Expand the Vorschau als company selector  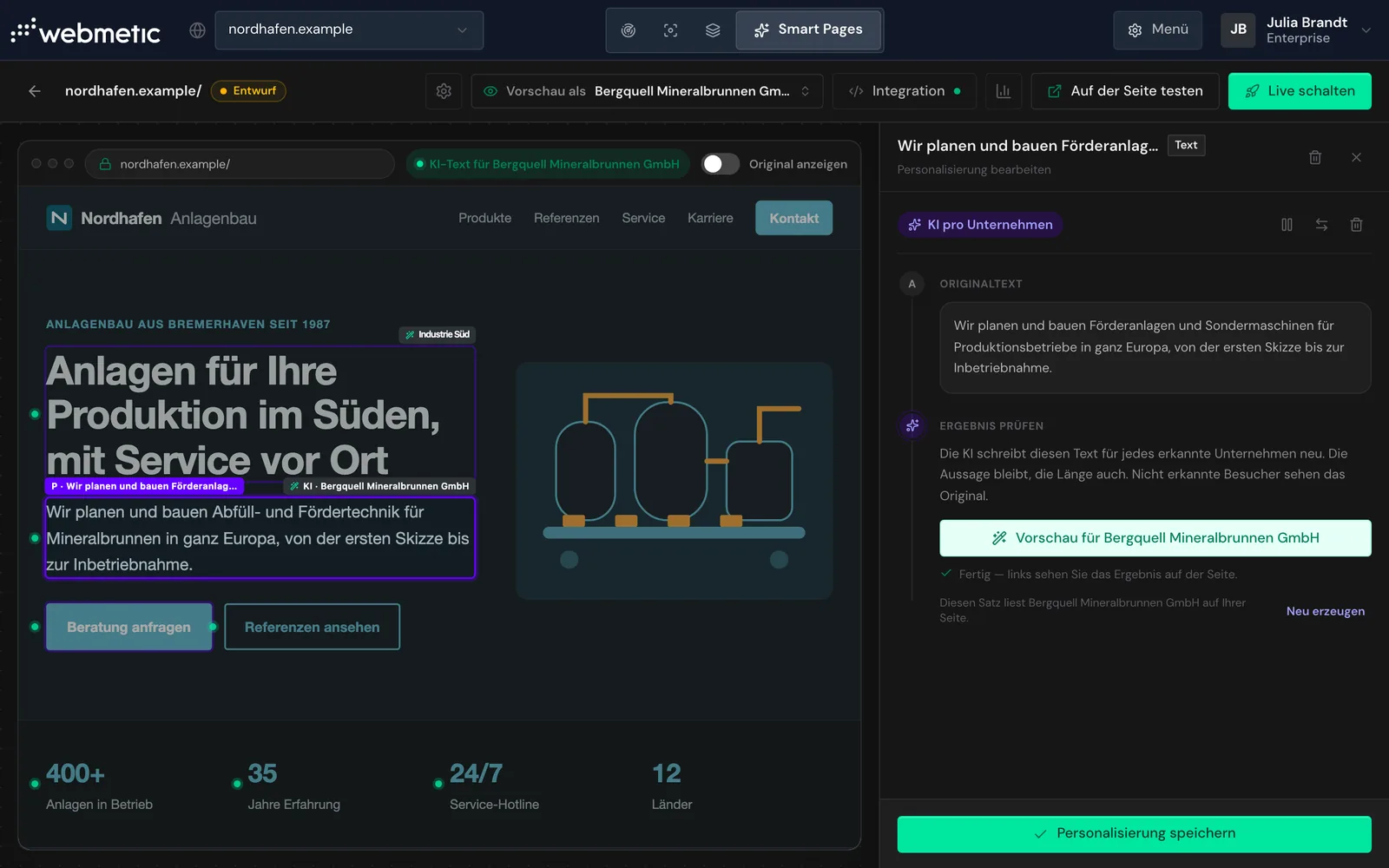click(x=647, y=91)
